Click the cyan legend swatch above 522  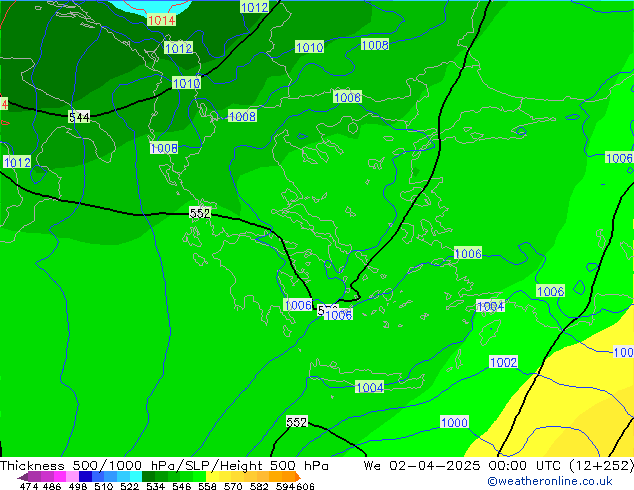pos(136,476)
